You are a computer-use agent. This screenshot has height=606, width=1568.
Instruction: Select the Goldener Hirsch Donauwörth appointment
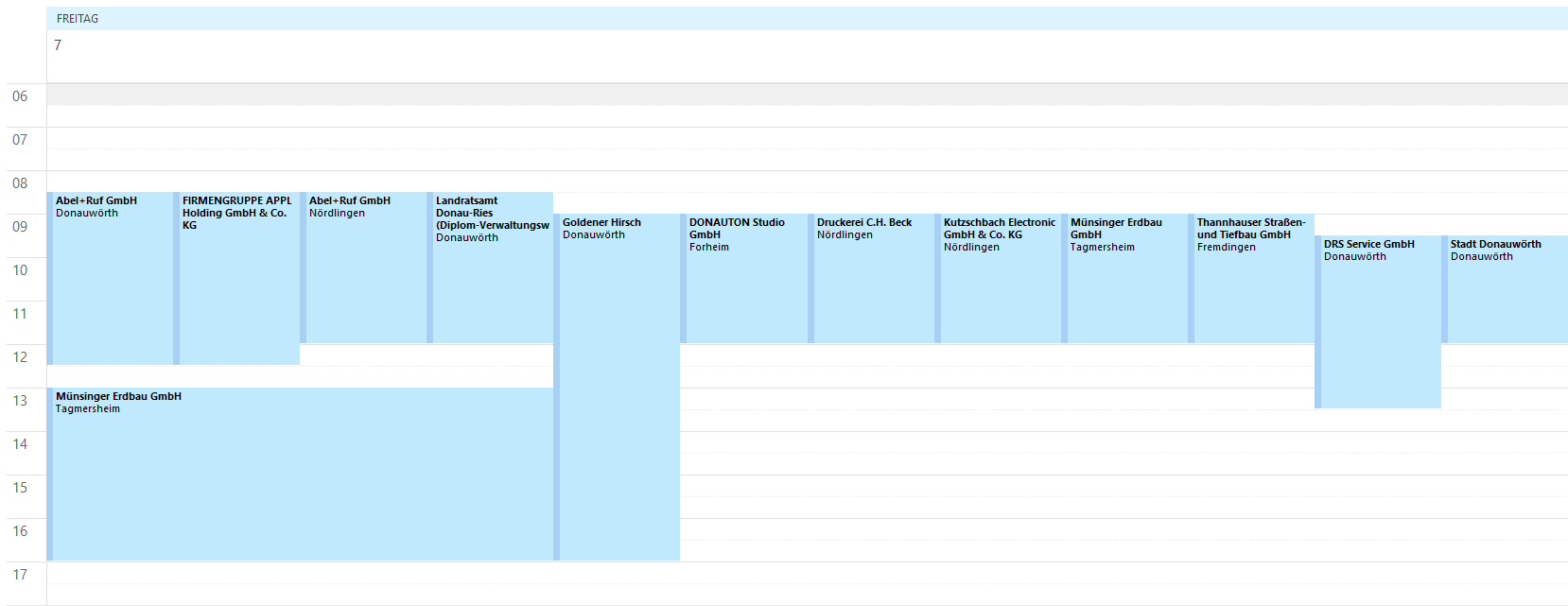pos(617,387)
